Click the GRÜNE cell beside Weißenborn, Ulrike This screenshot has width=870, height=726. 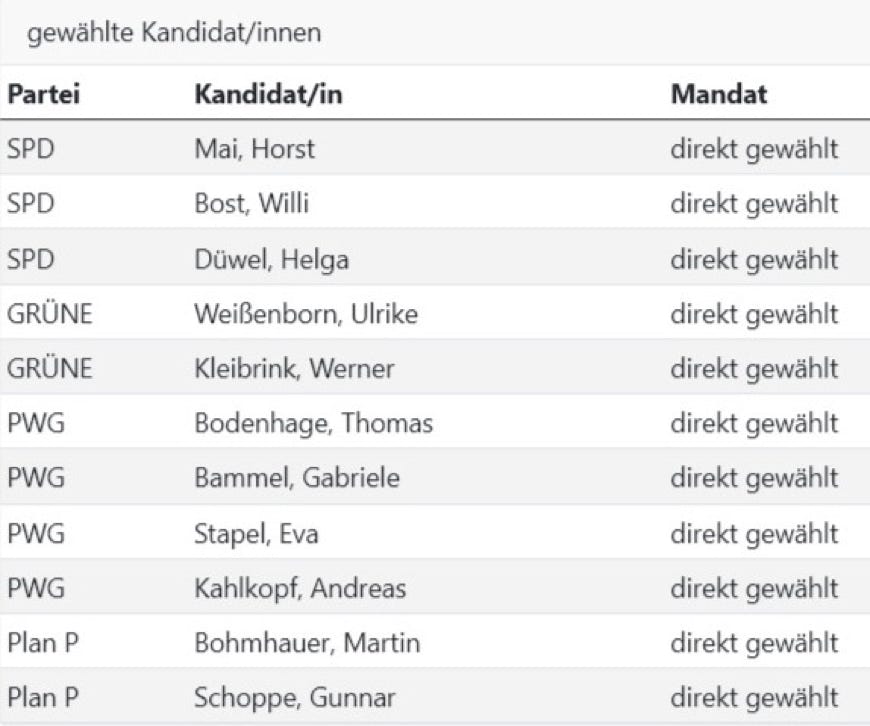pos(49,314)
